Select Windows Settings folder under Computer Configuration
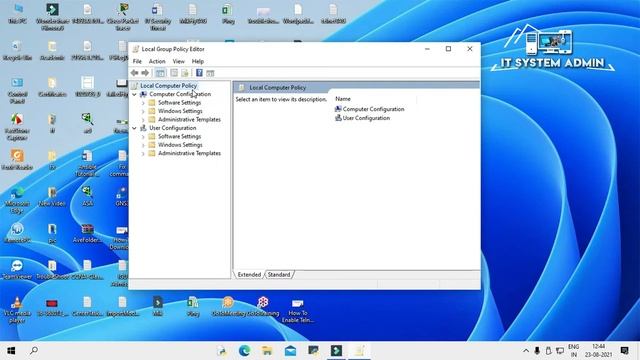This screenshot has height=360, width=640. tap(180, 111)
